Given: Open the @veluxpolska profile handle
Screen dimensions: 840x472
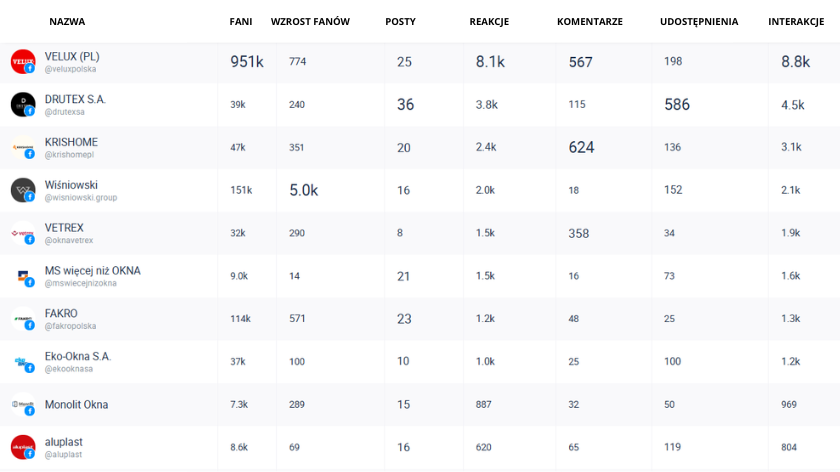Looking at the screenshot, I should tap(71, 69).
